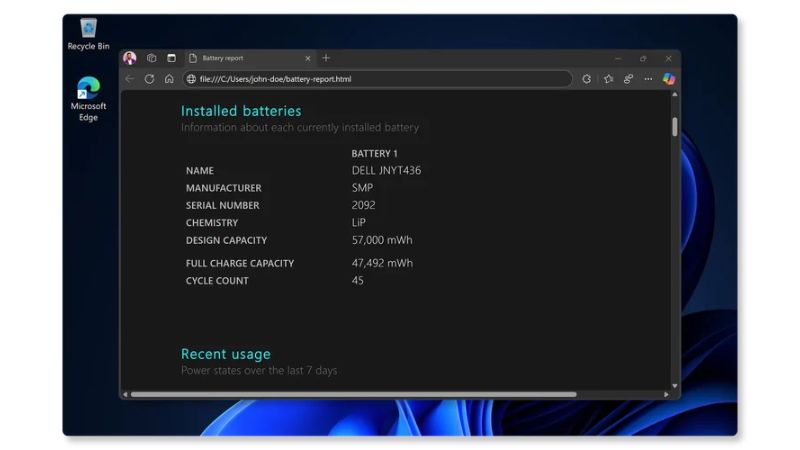The image size is (800, 450).
Task: Open Settings and more ellipsis menu
Action: [648, 79]
